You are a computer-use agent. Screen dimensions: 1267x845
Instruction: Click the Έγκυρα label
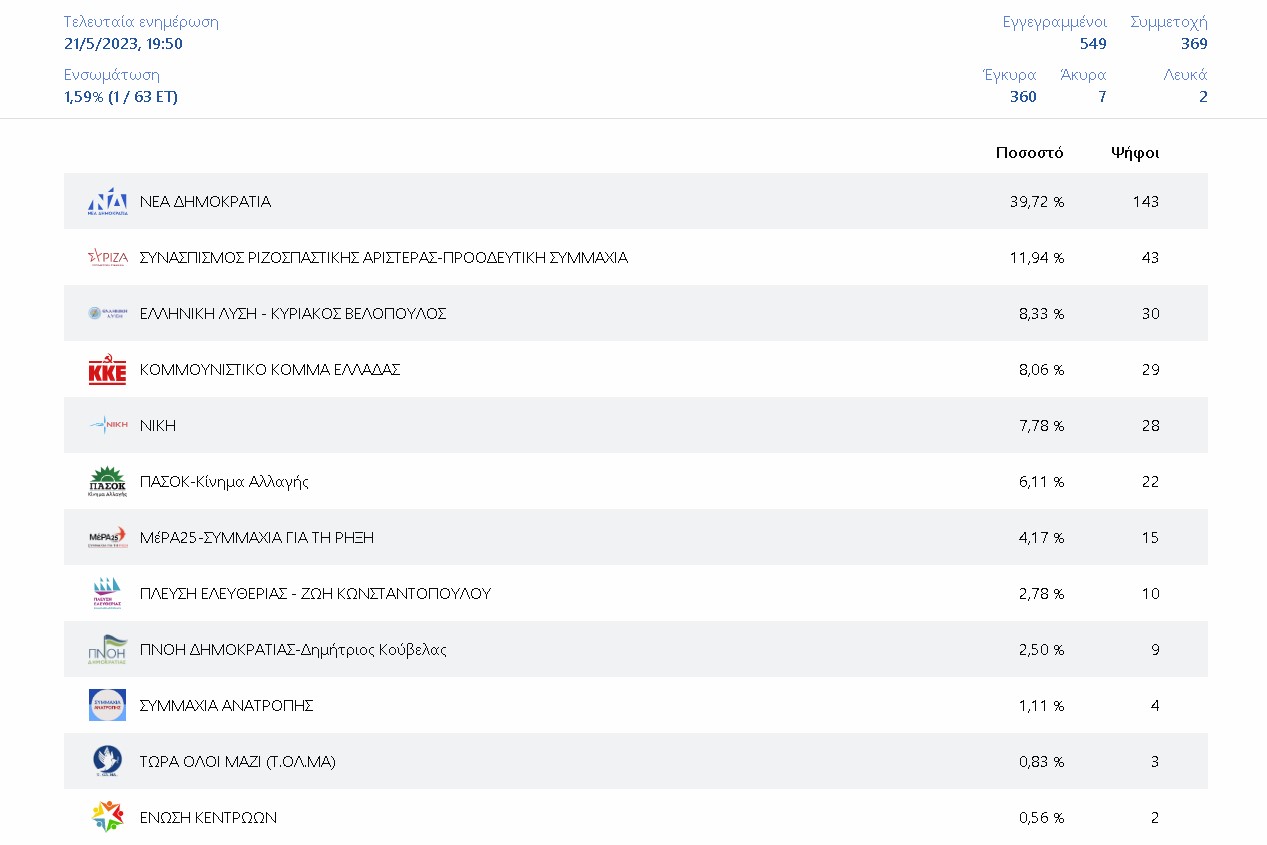pos(1010,75)
